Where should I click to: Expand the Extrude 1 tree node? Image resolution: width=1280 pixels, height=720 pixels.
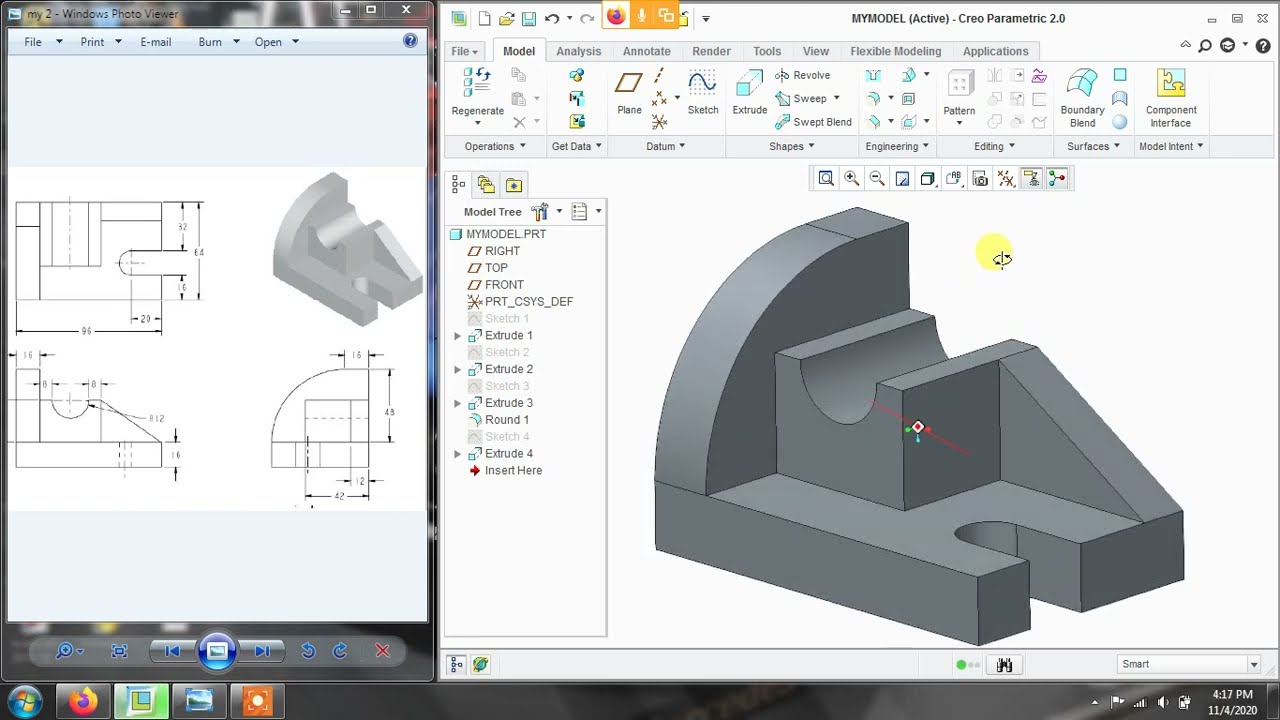point(458,336)
